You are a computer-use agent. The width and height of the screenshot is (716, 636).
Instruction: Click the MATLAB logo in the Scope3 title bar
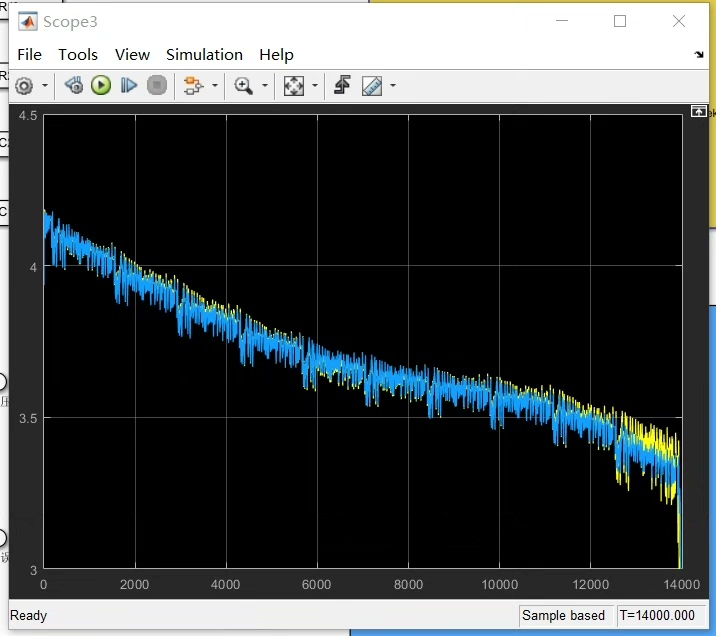click(28, 21)
